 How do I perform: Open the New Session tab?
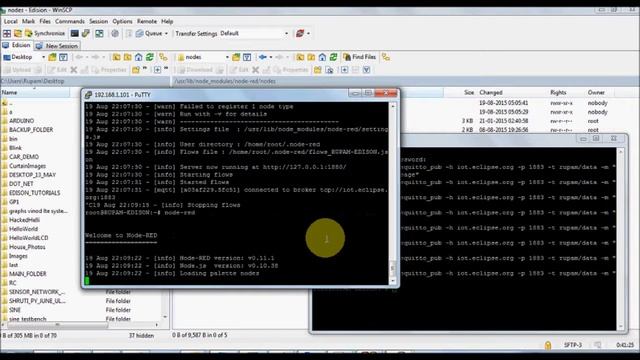pos(57,46)
